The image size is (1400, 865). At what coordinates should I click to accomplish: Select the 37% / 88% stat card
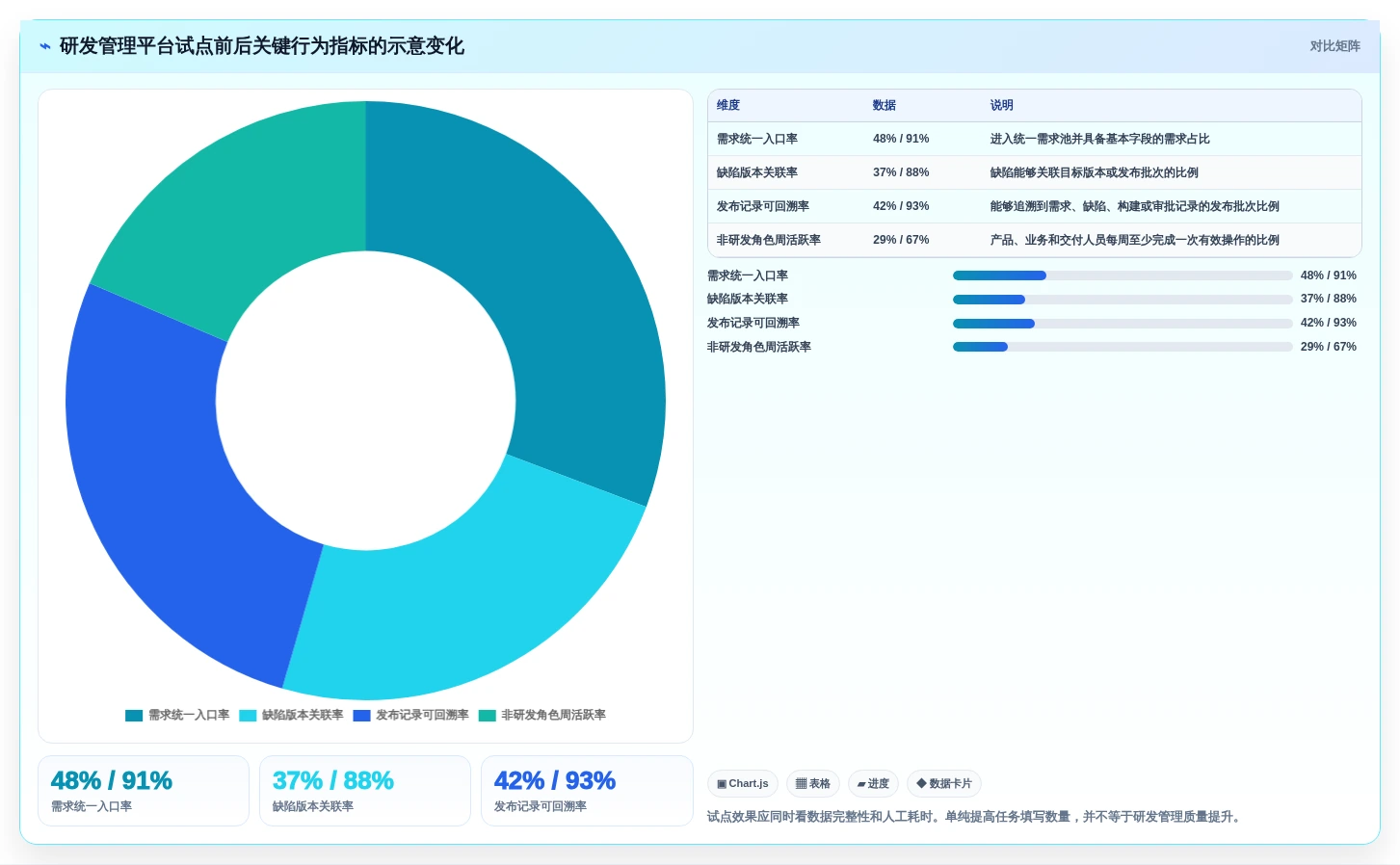pos(365,791)
